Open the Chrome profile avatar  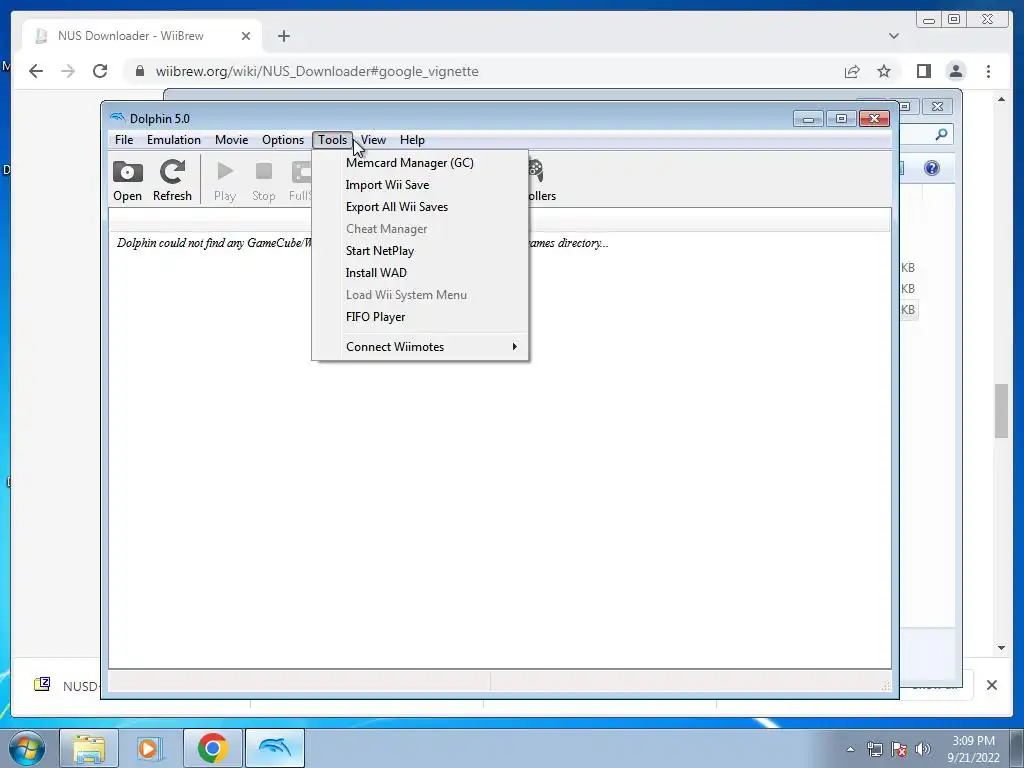click(x=955, y=71)
